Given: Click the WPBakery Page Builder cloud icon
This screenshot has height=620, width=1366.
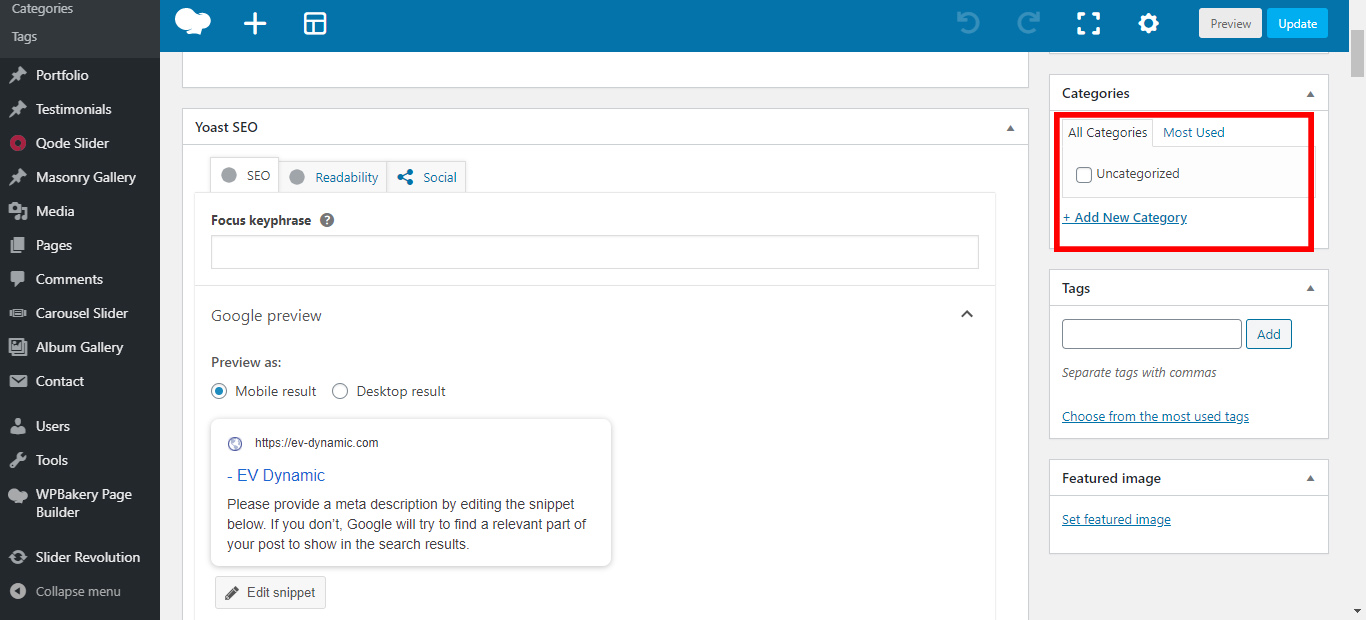Looking at the screenshot, I should [18, 495].
